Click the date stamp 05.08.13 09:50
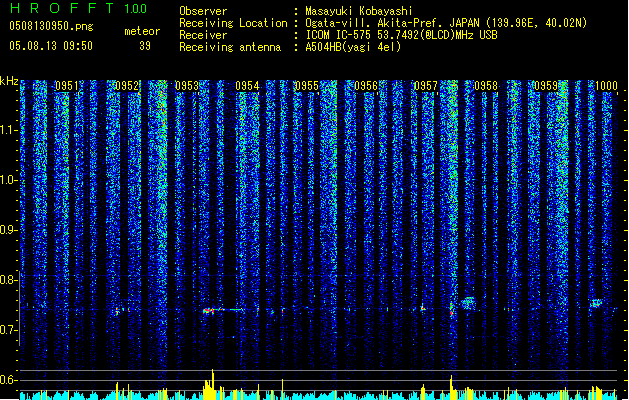 [x=51, y=46]
